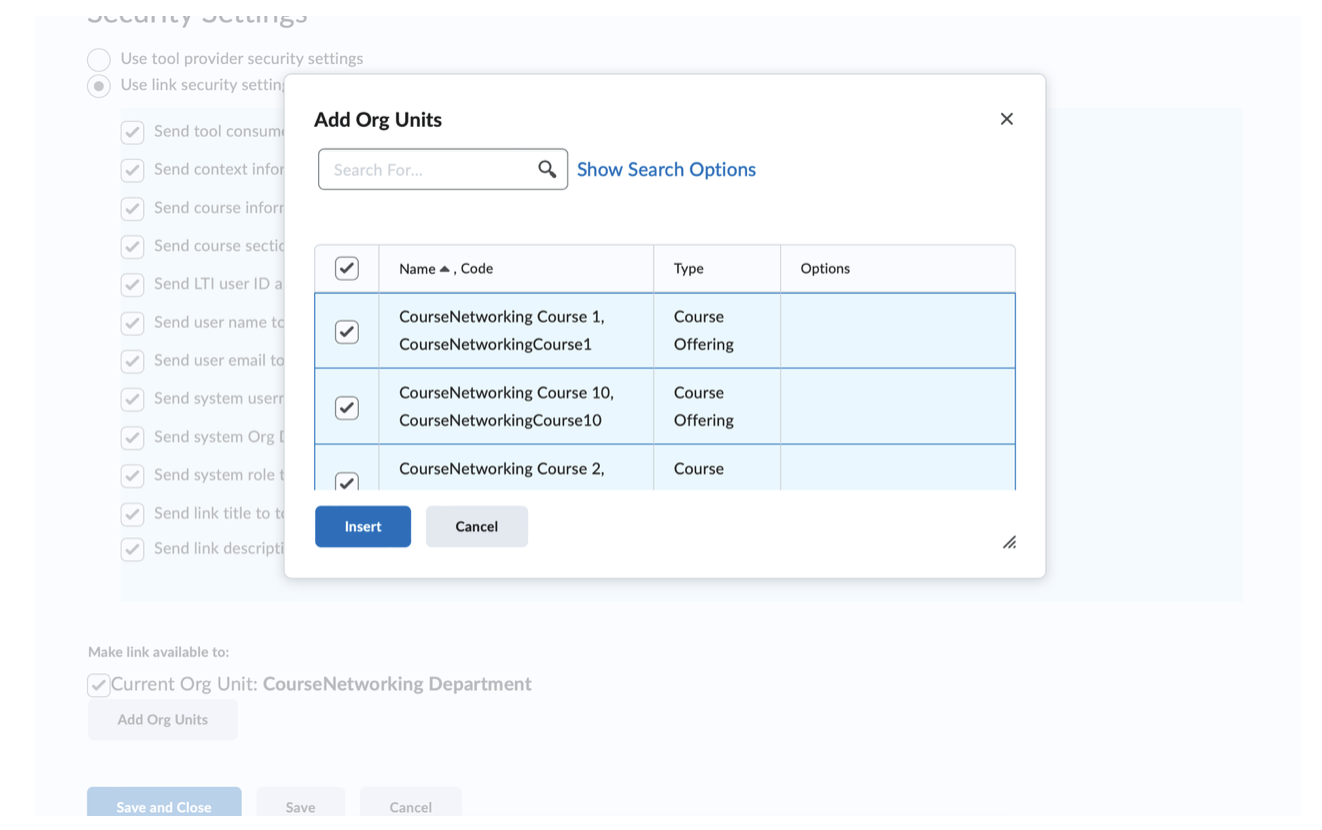Click the Add Org Units button

point(162,719)
